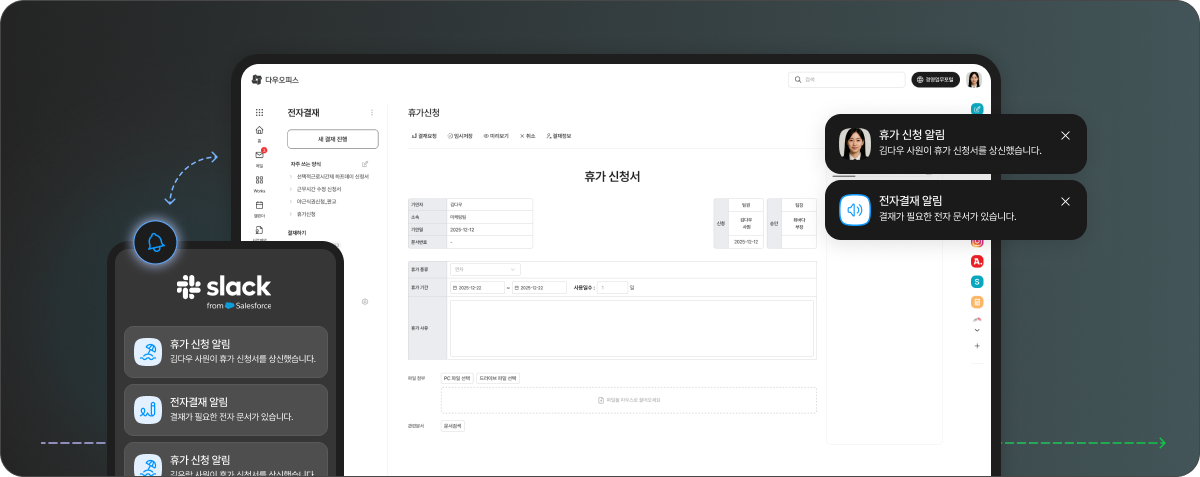Open the apps grid icon in the sidebar
This screenshot has height=477, width=1200.
pos(260,112)
